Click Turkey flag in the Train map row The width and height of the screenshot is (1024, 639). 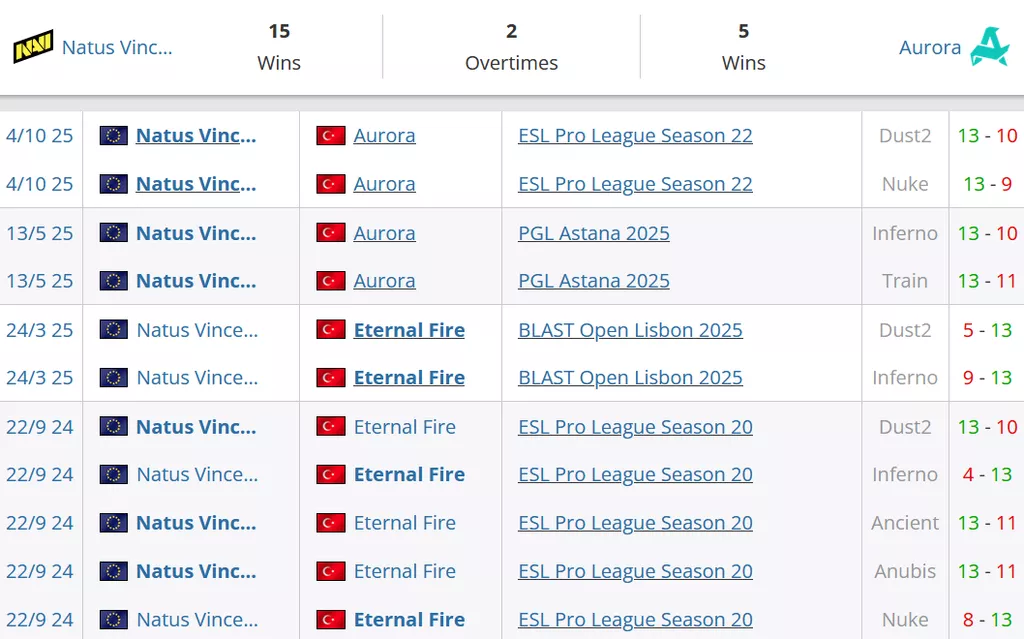point(331,281)
